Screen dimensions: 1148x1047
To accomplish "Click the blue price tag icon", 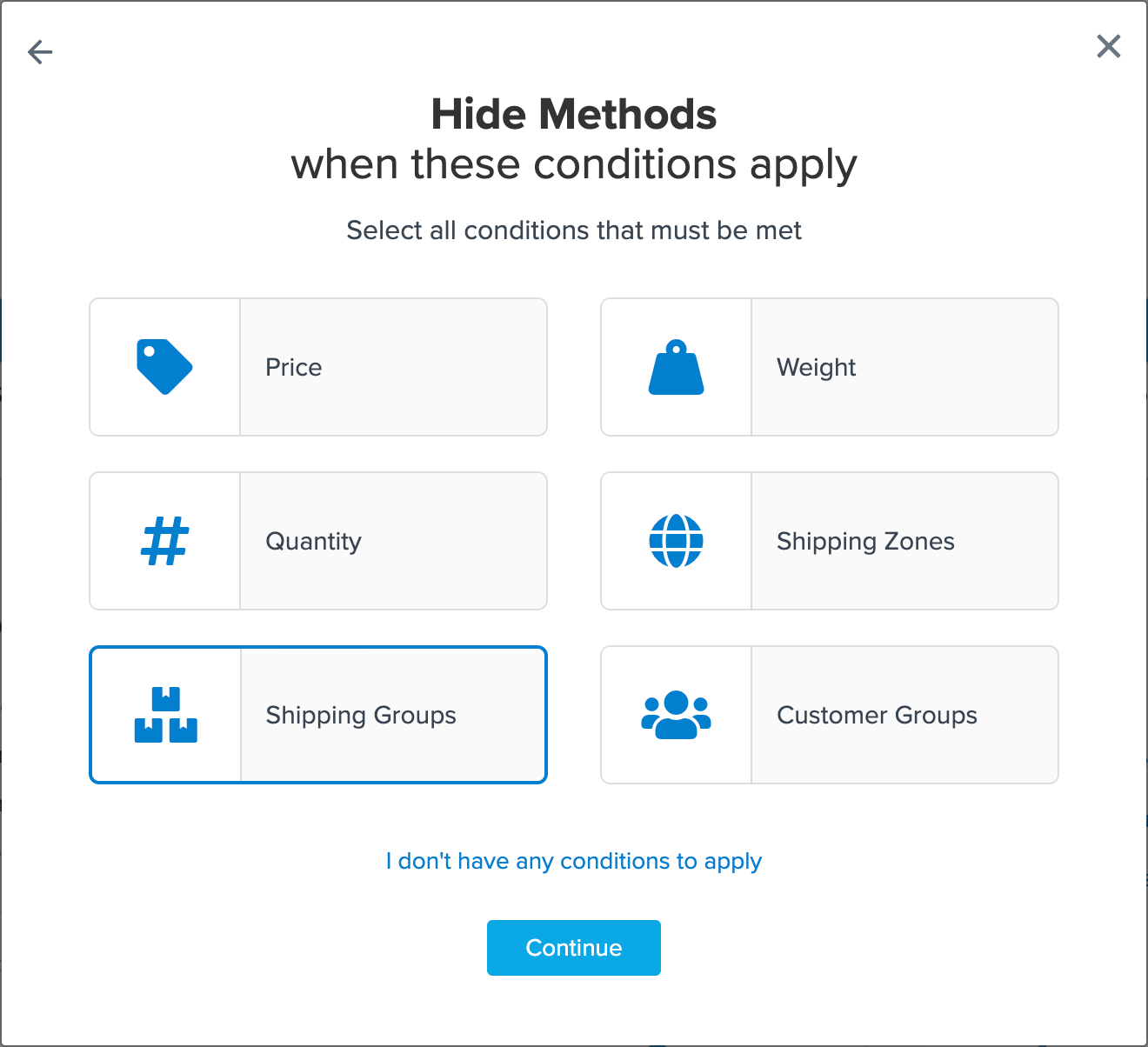I will click(x=164, y=367).
